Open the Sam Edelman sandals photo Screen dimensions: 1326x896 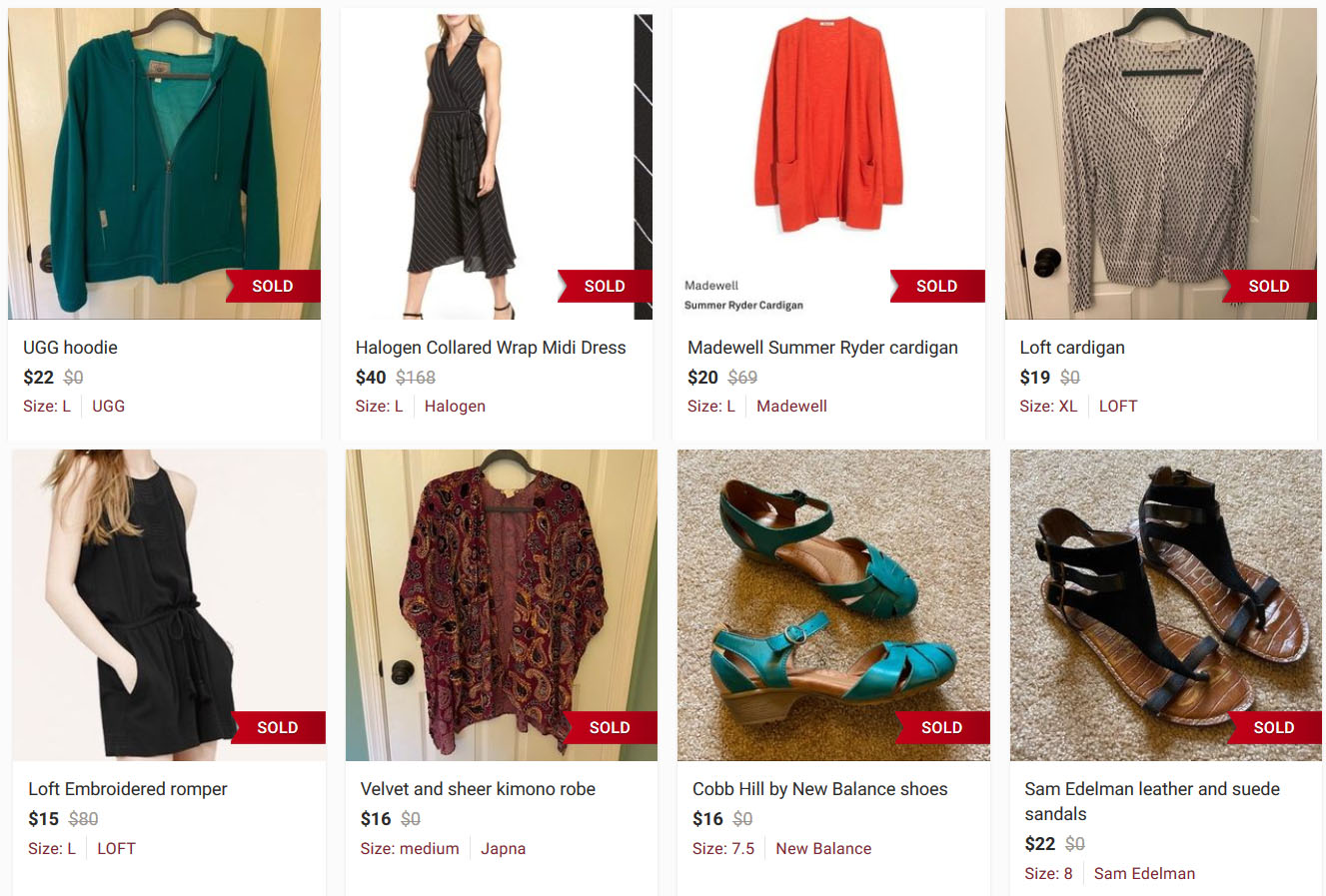[1165, 605]
